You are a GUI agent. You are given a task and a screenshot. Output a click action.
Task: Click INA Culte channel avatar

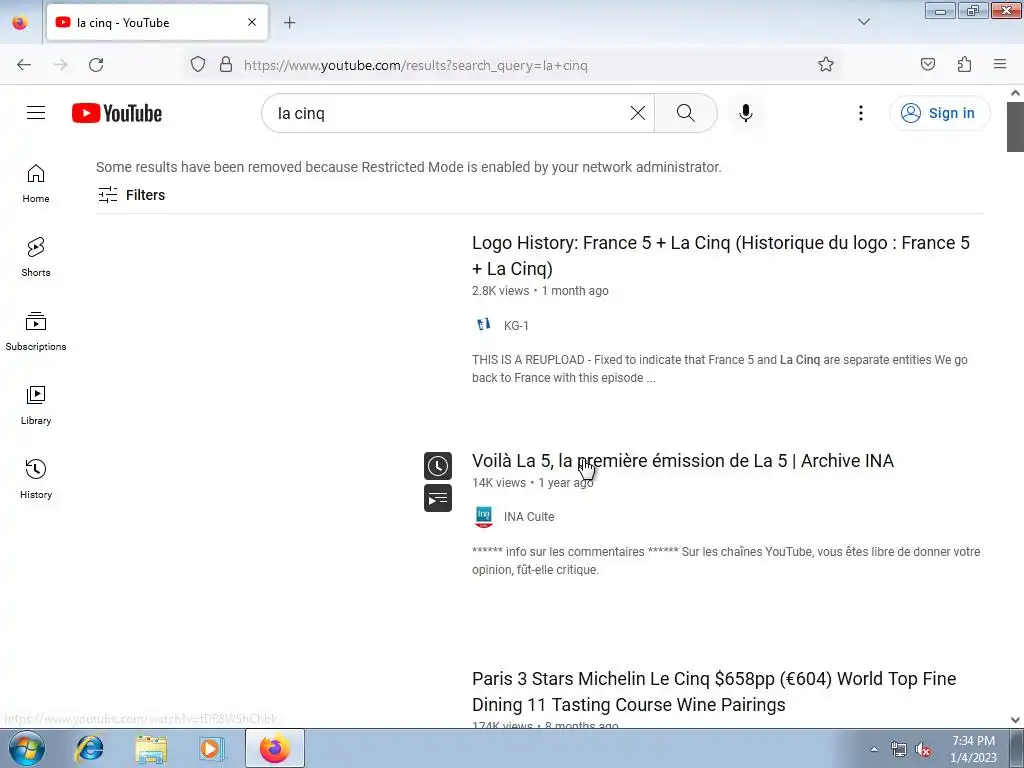coord(483,517)
